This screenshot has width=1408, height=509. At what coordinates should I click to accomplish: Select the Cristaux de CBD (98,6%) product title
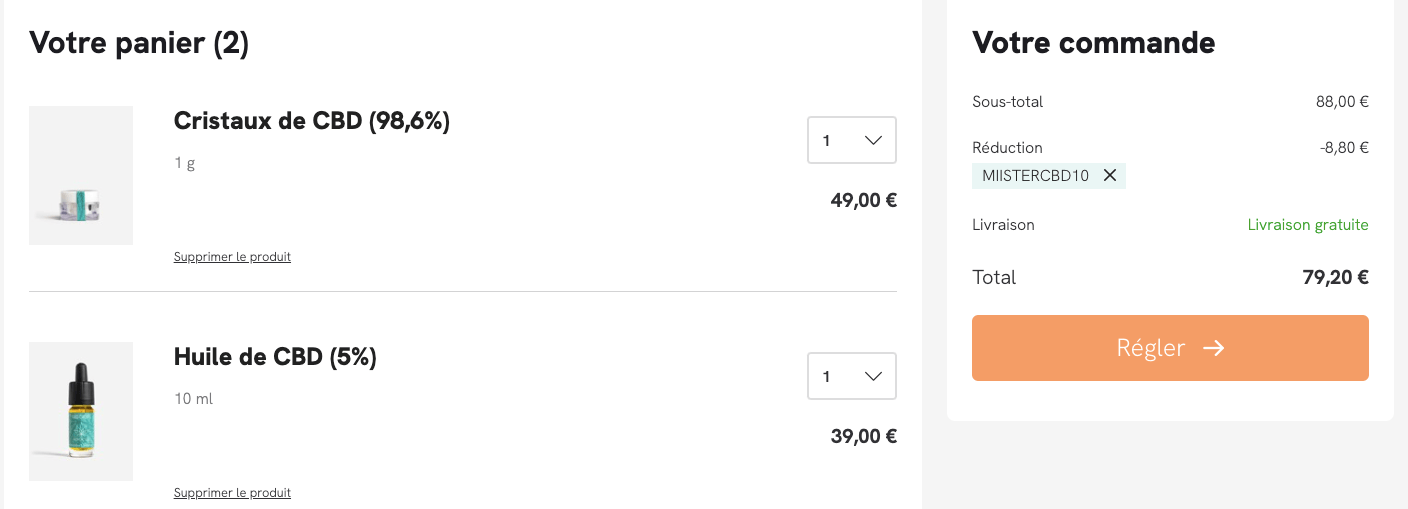click(312, 121)
